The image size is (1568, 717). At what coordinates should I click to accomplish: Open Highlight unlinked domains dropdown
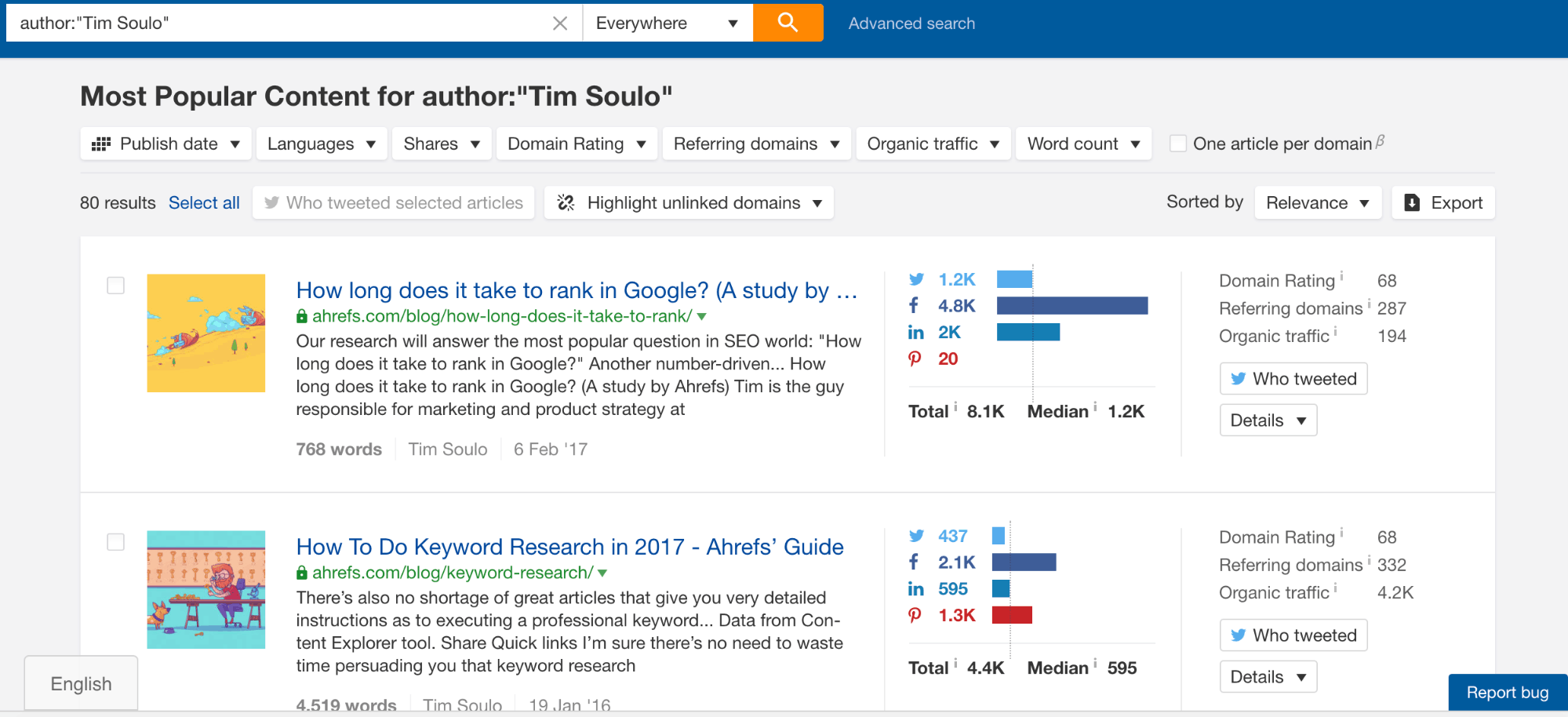pyautogui.click(x=689, y=202)
